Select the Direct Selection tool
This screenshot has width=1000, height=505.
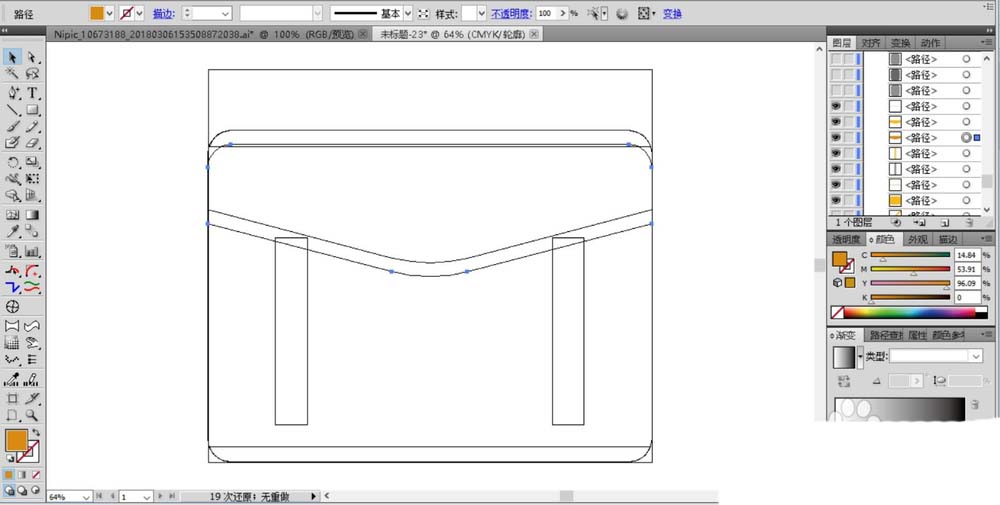coord(32,57)
